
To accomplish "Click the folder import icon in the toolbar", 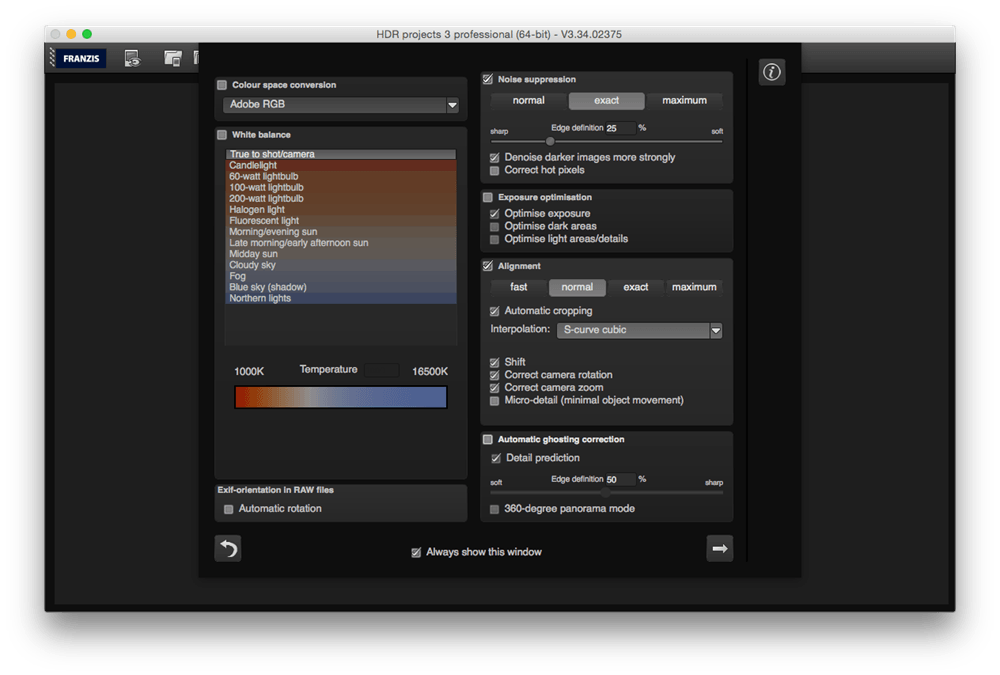I will (x=172, y=59).
